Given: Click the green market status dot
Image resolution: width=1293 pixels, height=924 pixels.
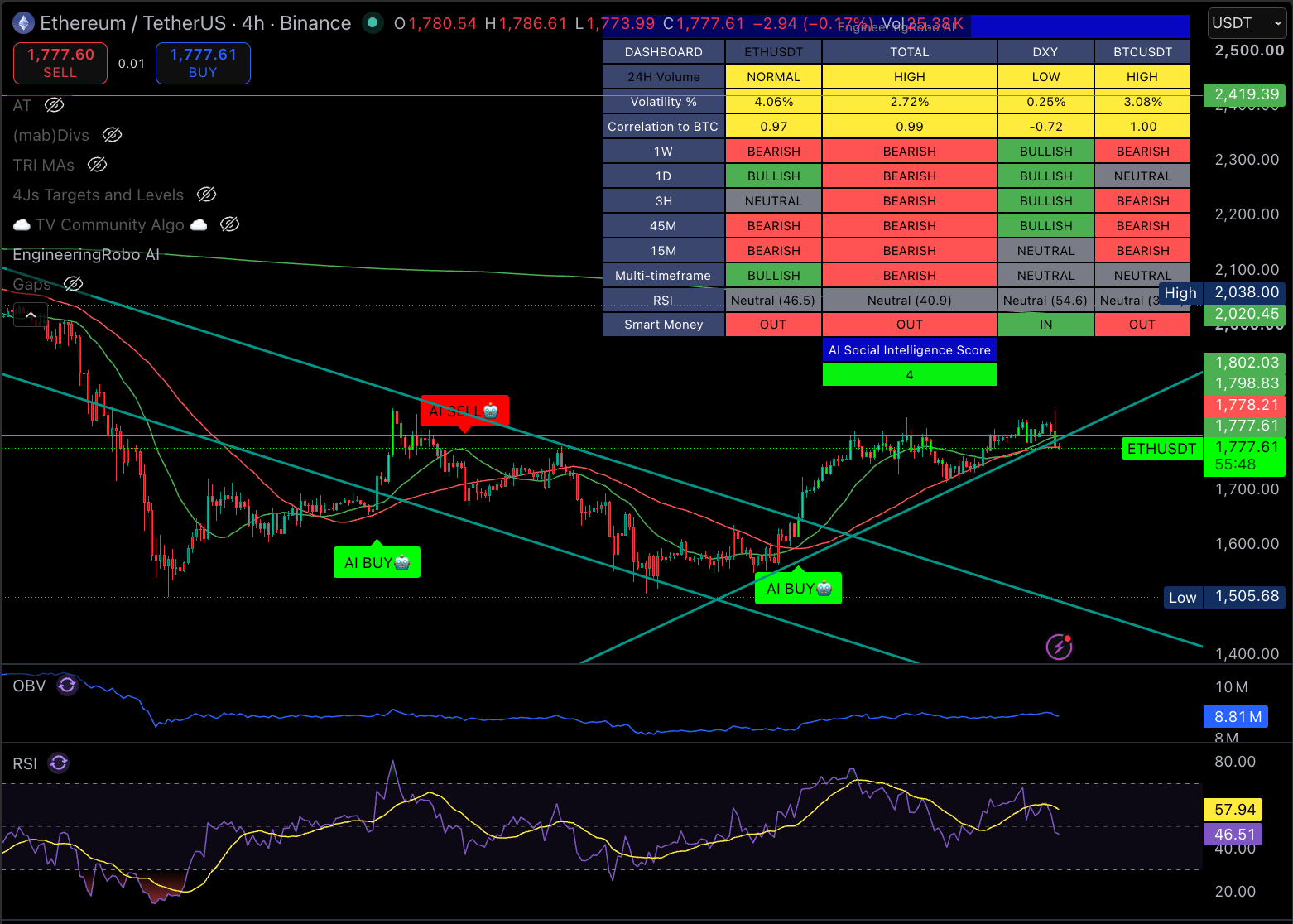Looking at the screenshot, I should tap(373, 23).
